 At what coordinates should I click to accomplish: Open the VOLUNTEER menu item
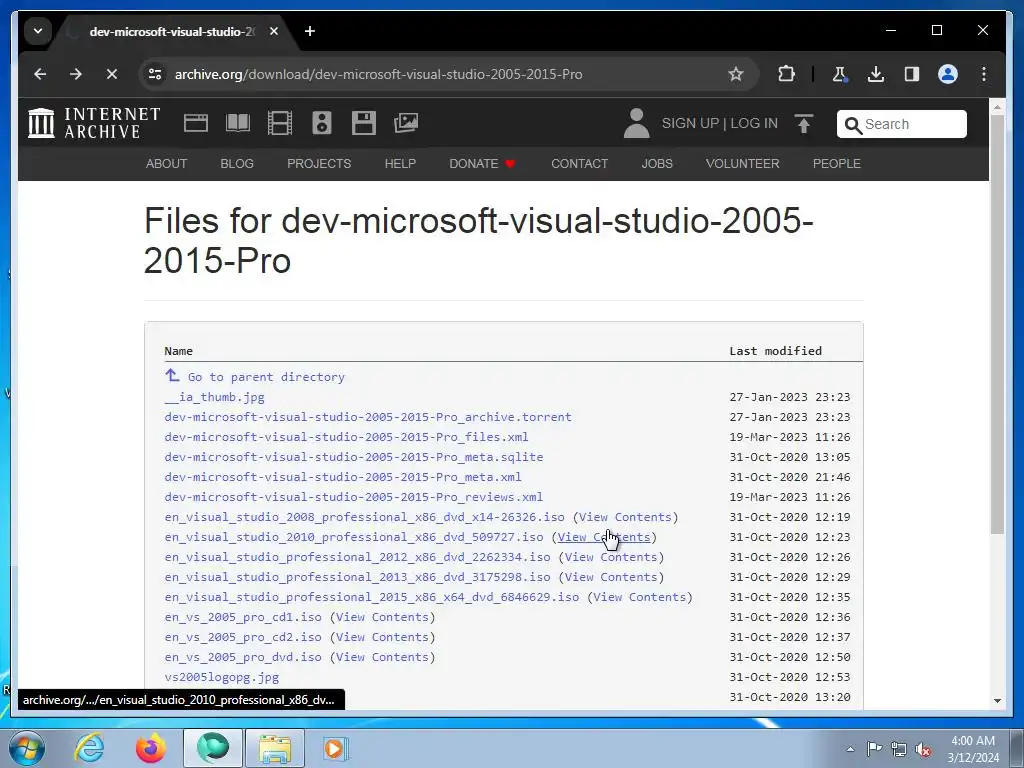pos(742,163)
